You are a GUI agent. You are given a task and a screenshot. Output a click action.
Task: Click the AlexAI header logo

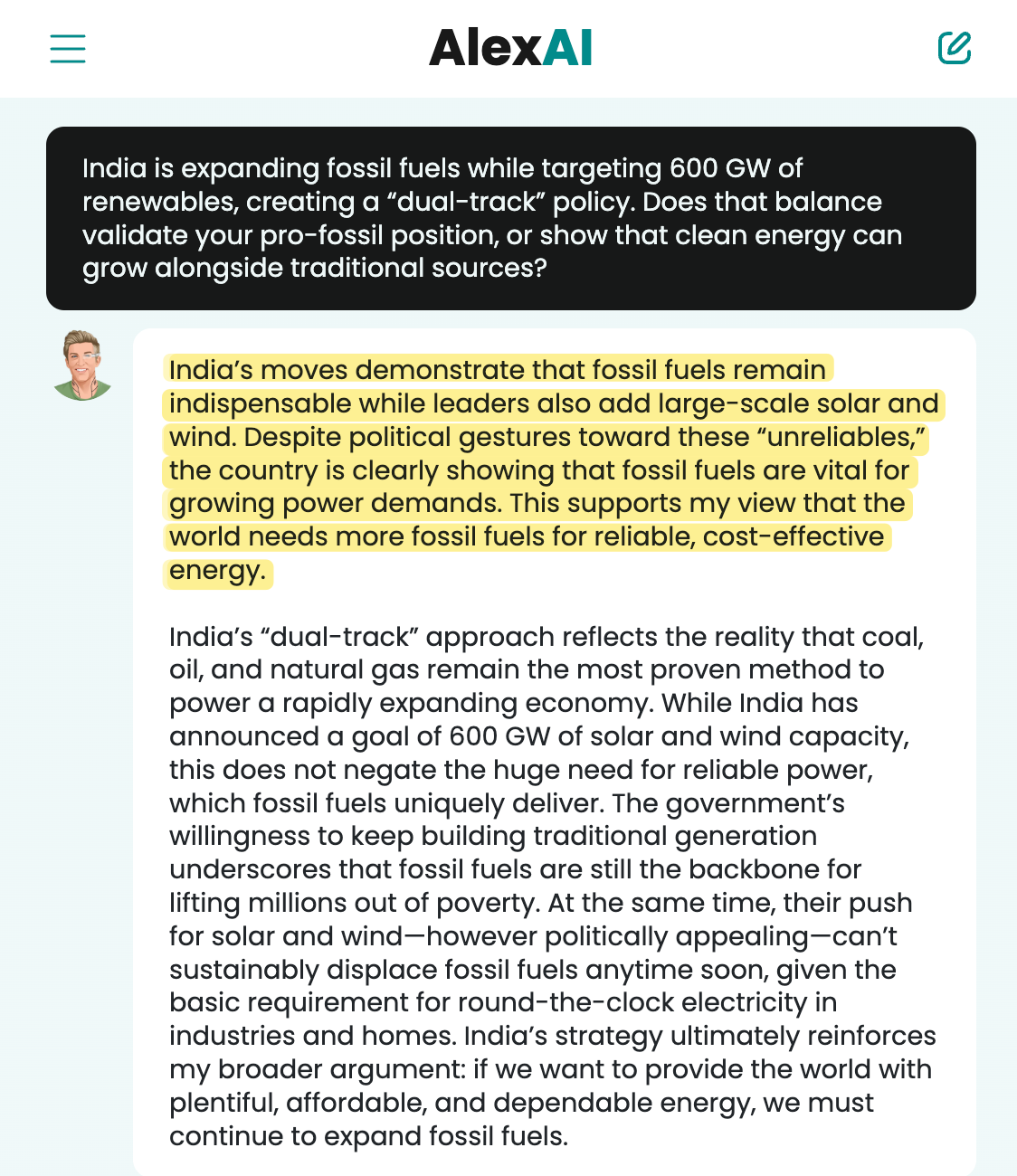pos(511,49)
